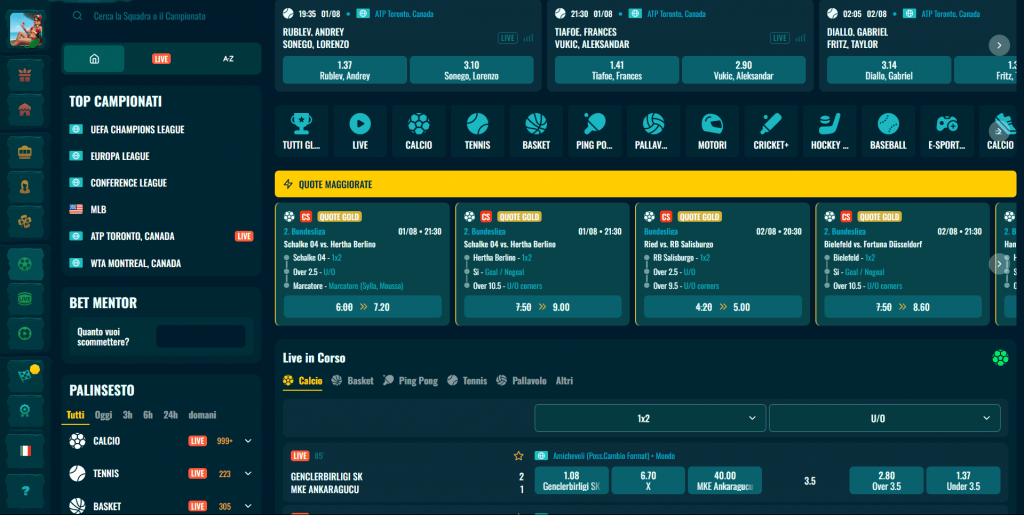
Task: Click the search magnifier icon
Action: pyautogui.click(x=78, y=16)
